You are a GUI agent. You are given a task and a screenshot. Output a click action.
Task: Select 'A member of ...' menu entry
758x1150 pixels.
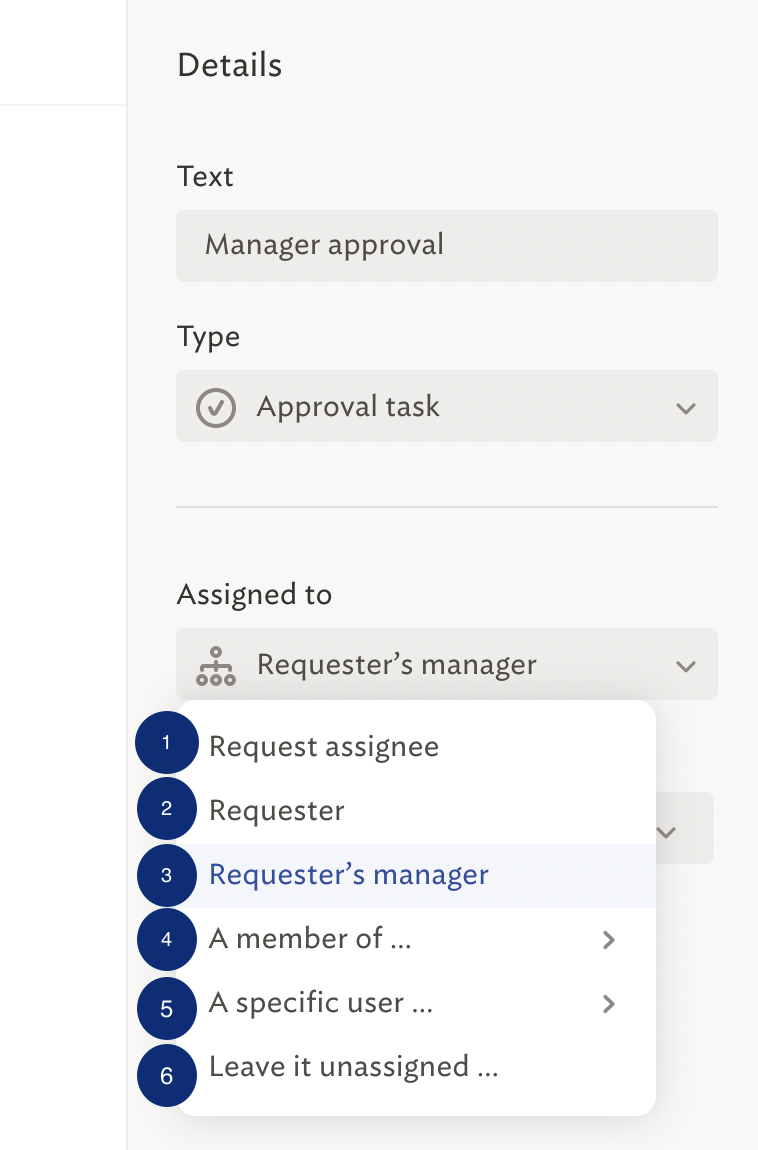(416, 939)
